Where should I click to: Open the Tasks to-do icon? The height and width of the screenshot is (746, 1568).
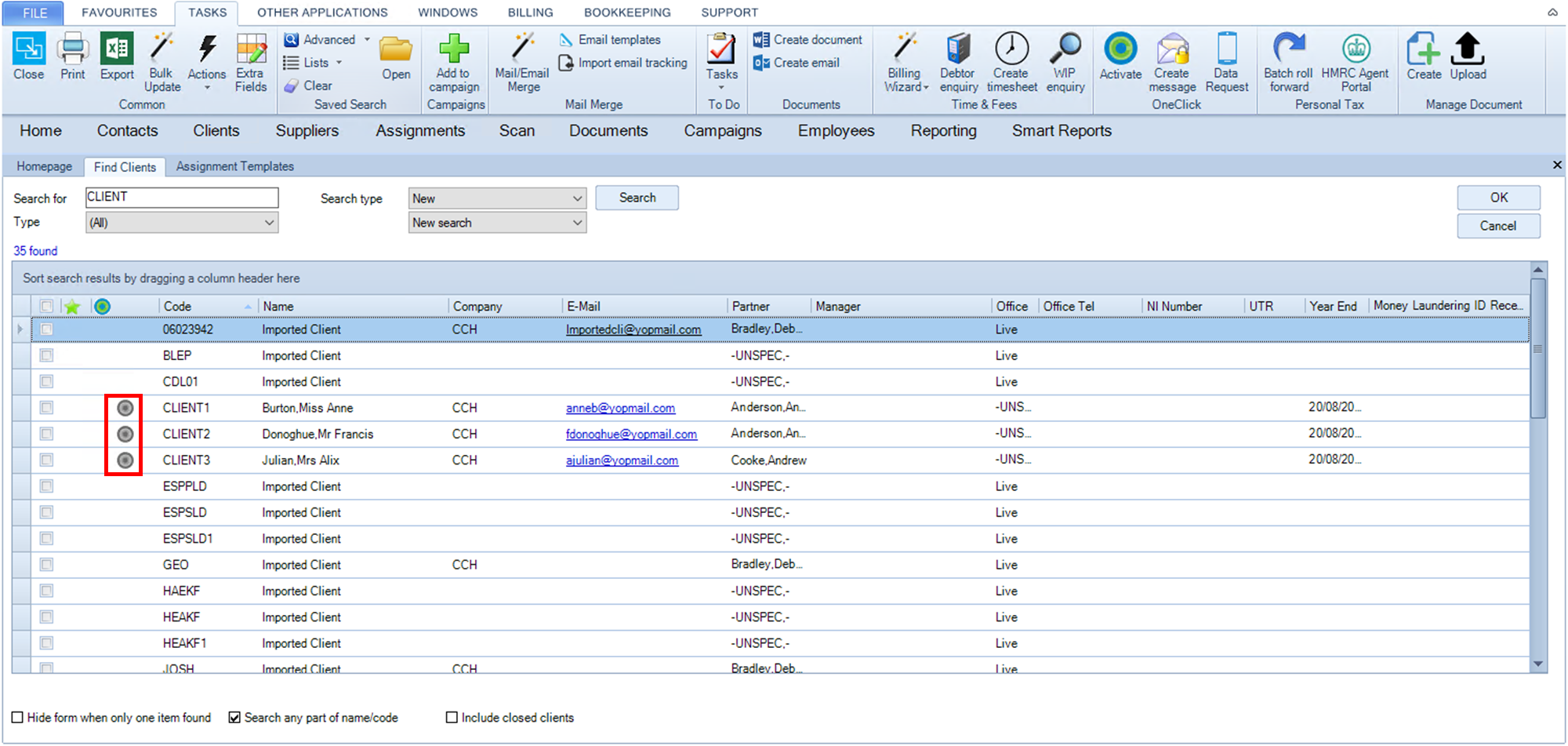(x=721, y=49)
